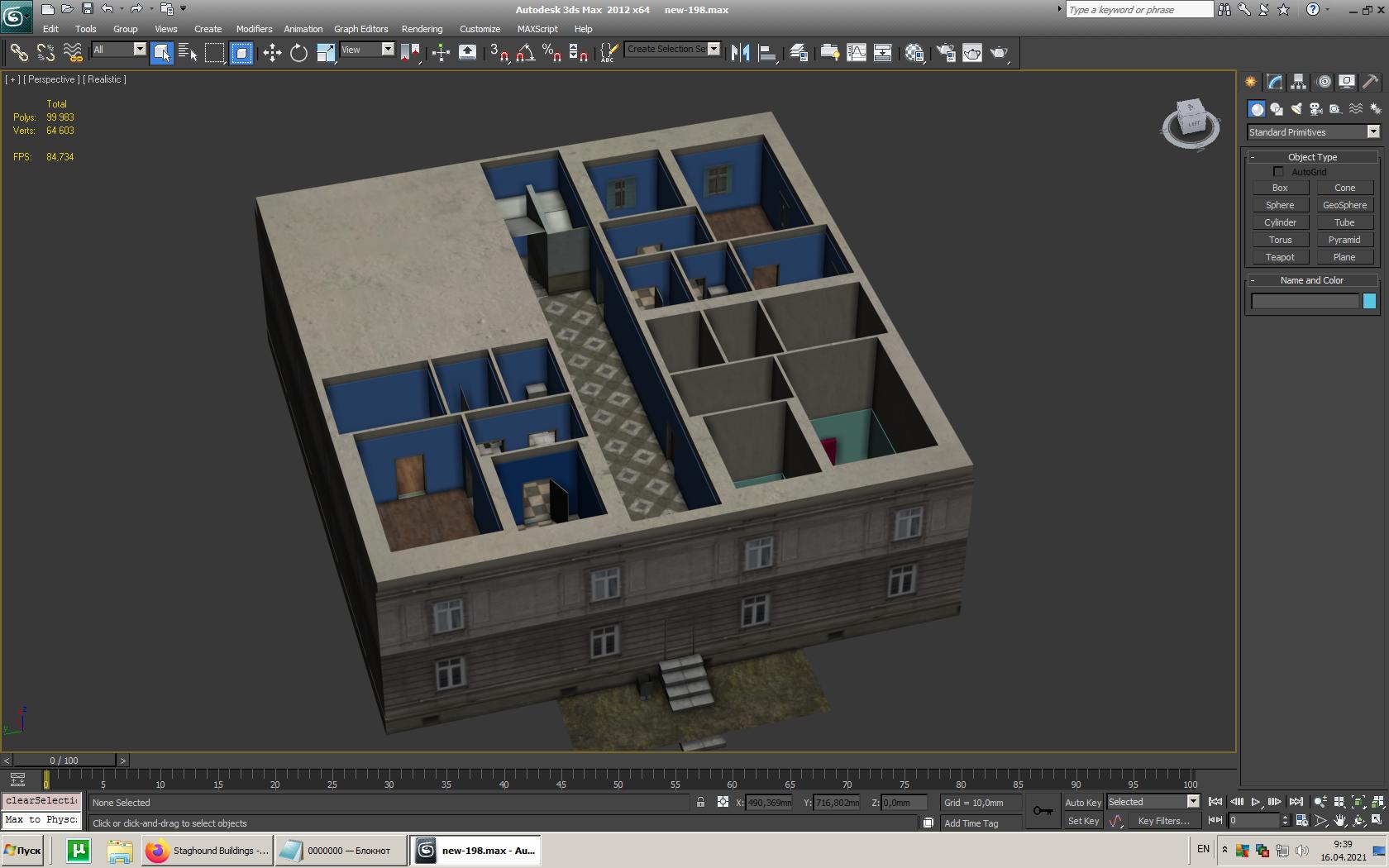
Task: Toggle Angle Snap
Action: point(525,53)
